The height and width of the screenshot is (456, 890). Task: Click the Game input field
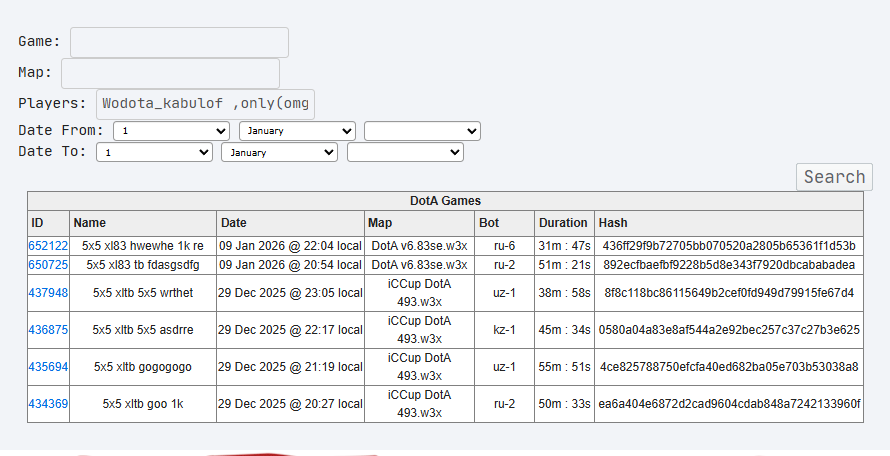[179, 42]
